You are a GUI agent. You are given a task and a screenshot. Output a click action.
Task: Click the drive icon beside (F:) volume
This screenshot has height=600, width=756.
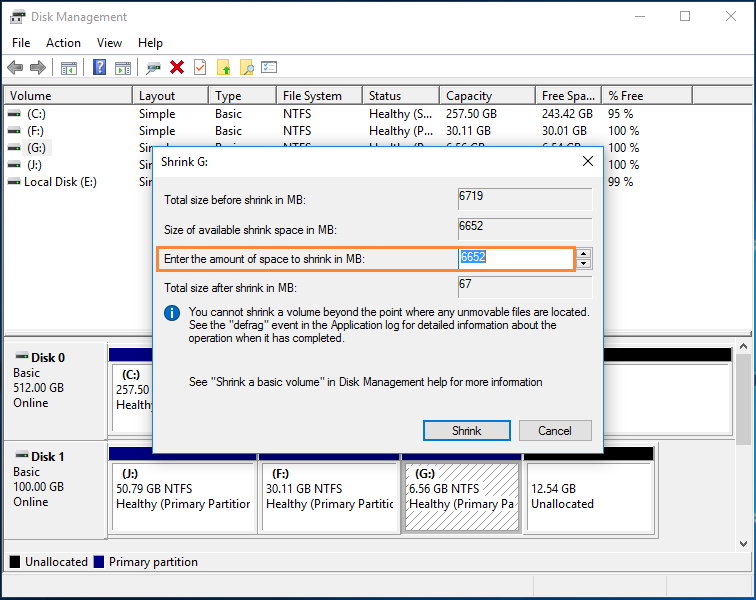click(14, 131)
